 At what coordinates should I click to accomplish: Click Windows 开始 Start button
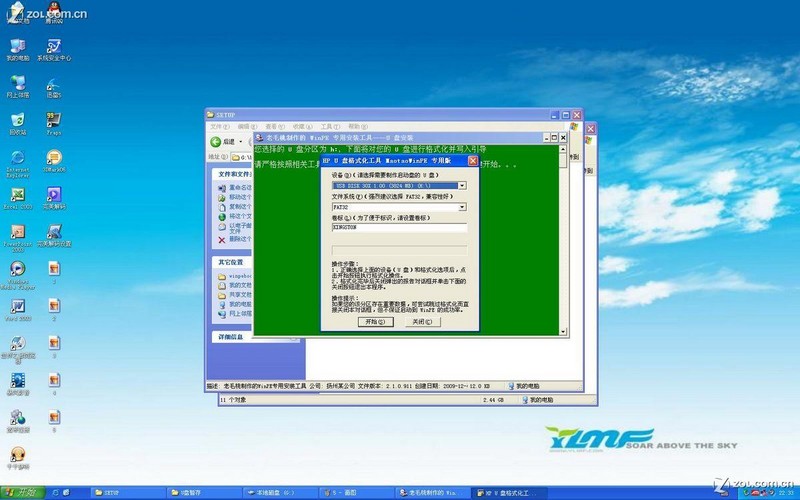click(x=22, y=493)
